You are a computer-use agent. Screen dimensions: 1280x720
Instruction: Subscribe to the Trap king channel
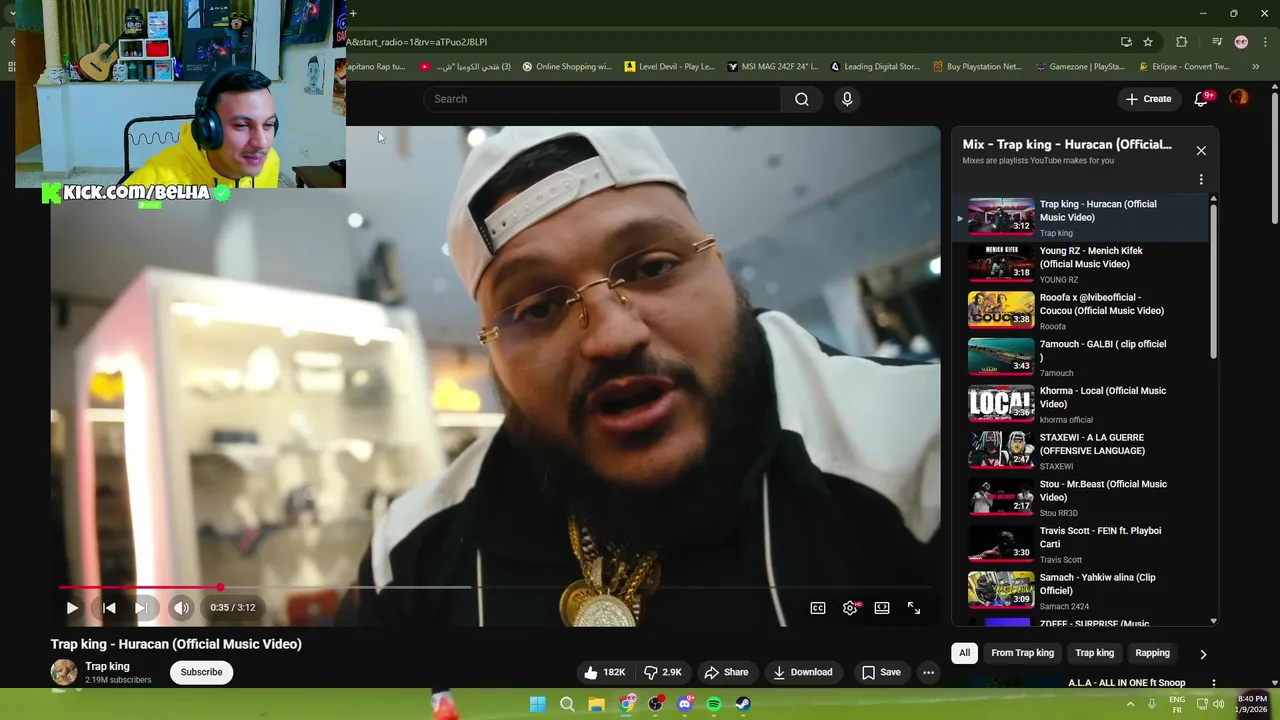[x=201, y=672]
